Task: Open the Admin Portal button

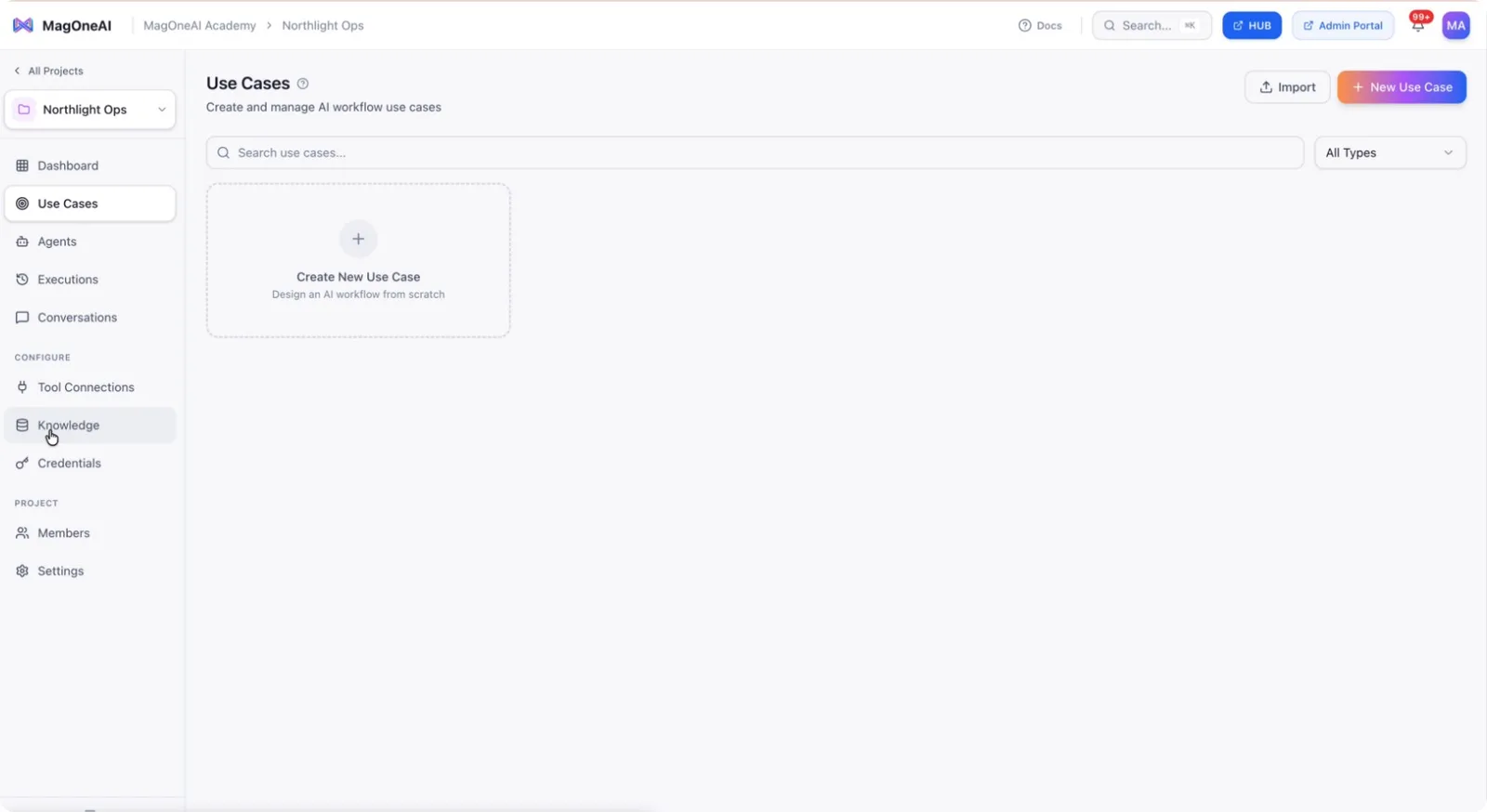Action: (x=1343, y=25)
